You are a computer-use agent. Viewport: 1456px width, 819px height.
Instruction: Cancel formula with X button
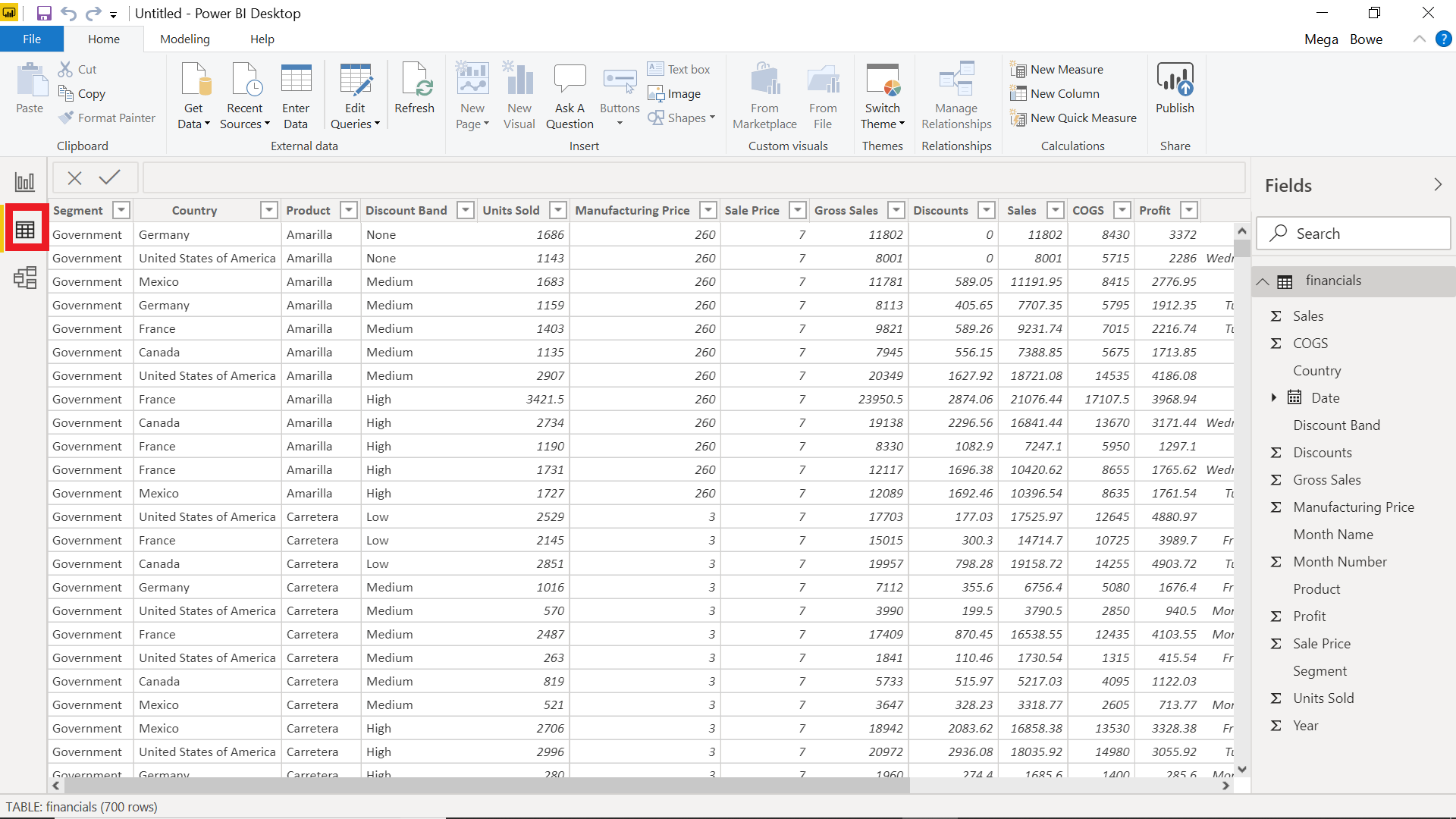tap(74, 177)
